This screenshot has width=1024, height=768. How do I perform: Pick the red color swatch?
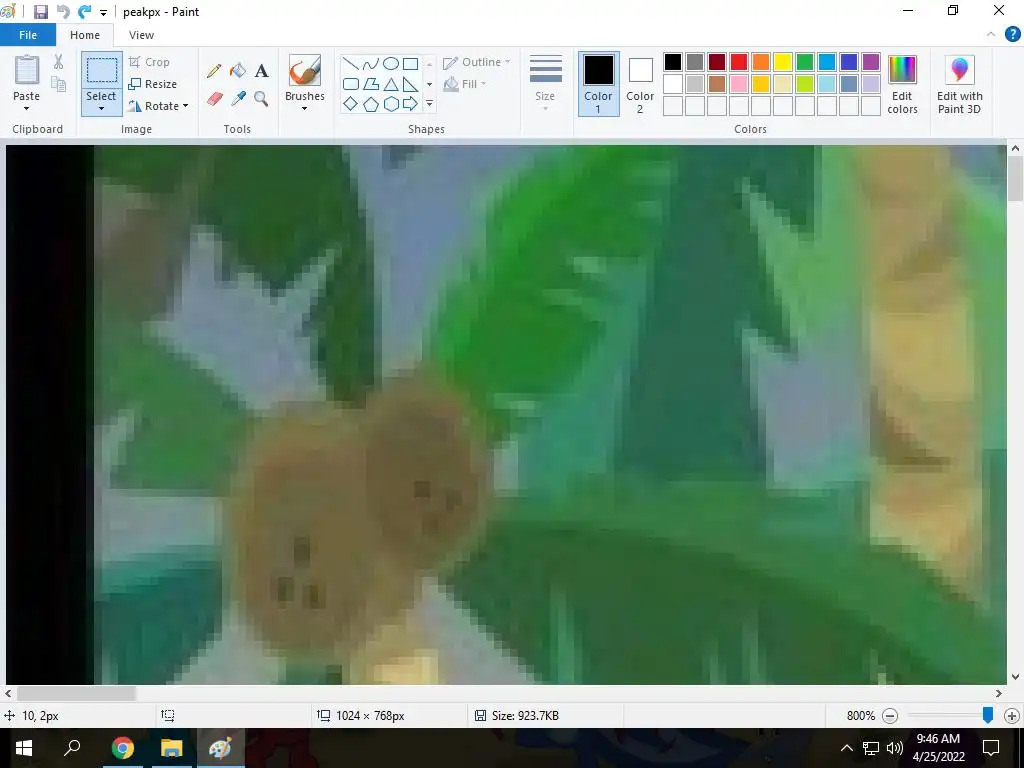coord(739,62)
